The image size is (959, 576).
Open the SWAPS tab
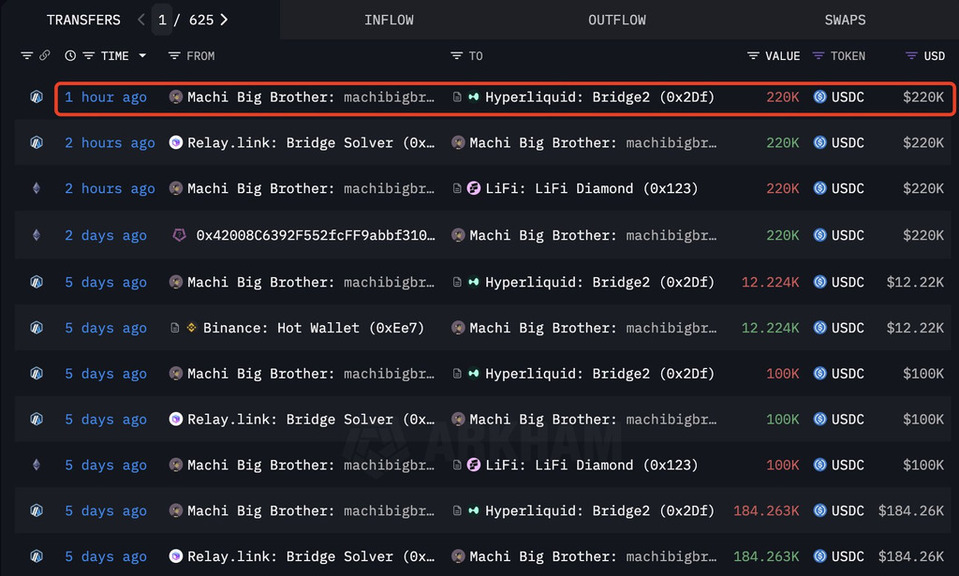coord(845,20)
